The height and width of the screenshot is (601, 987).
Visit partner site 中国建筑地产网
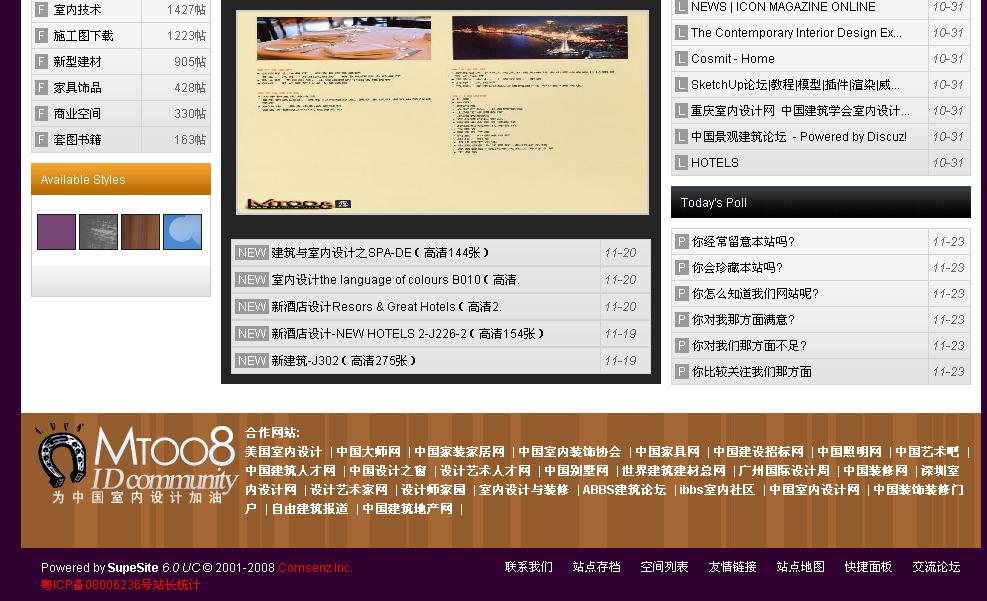pyautogui.click(x=407, y=508)
